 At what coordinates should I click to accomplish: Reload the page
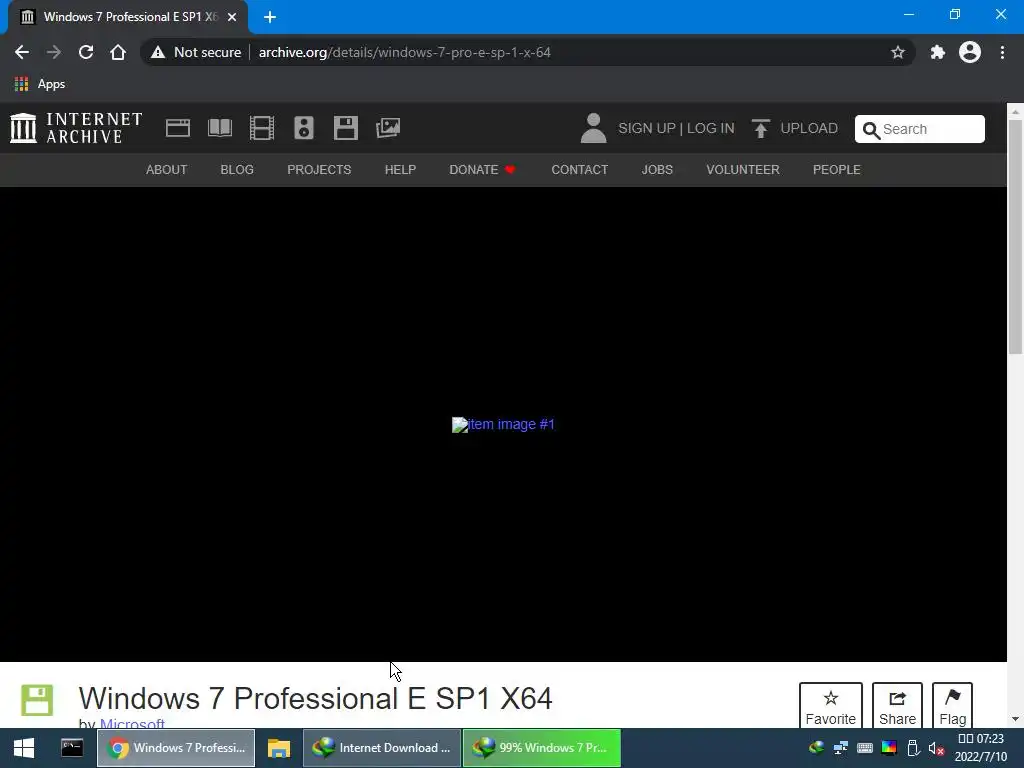click(x=86, y=52)
